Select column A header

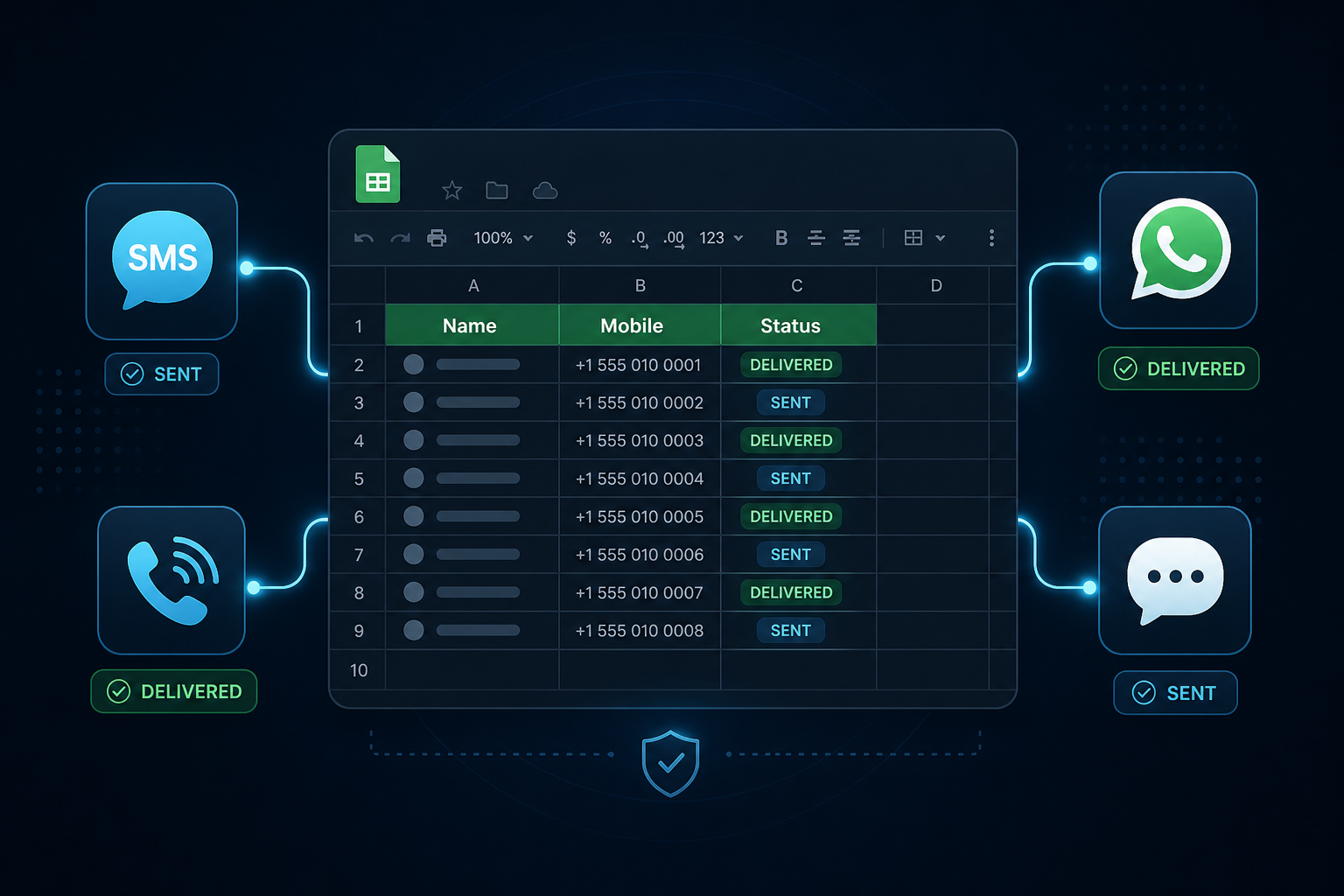(472, 285)
